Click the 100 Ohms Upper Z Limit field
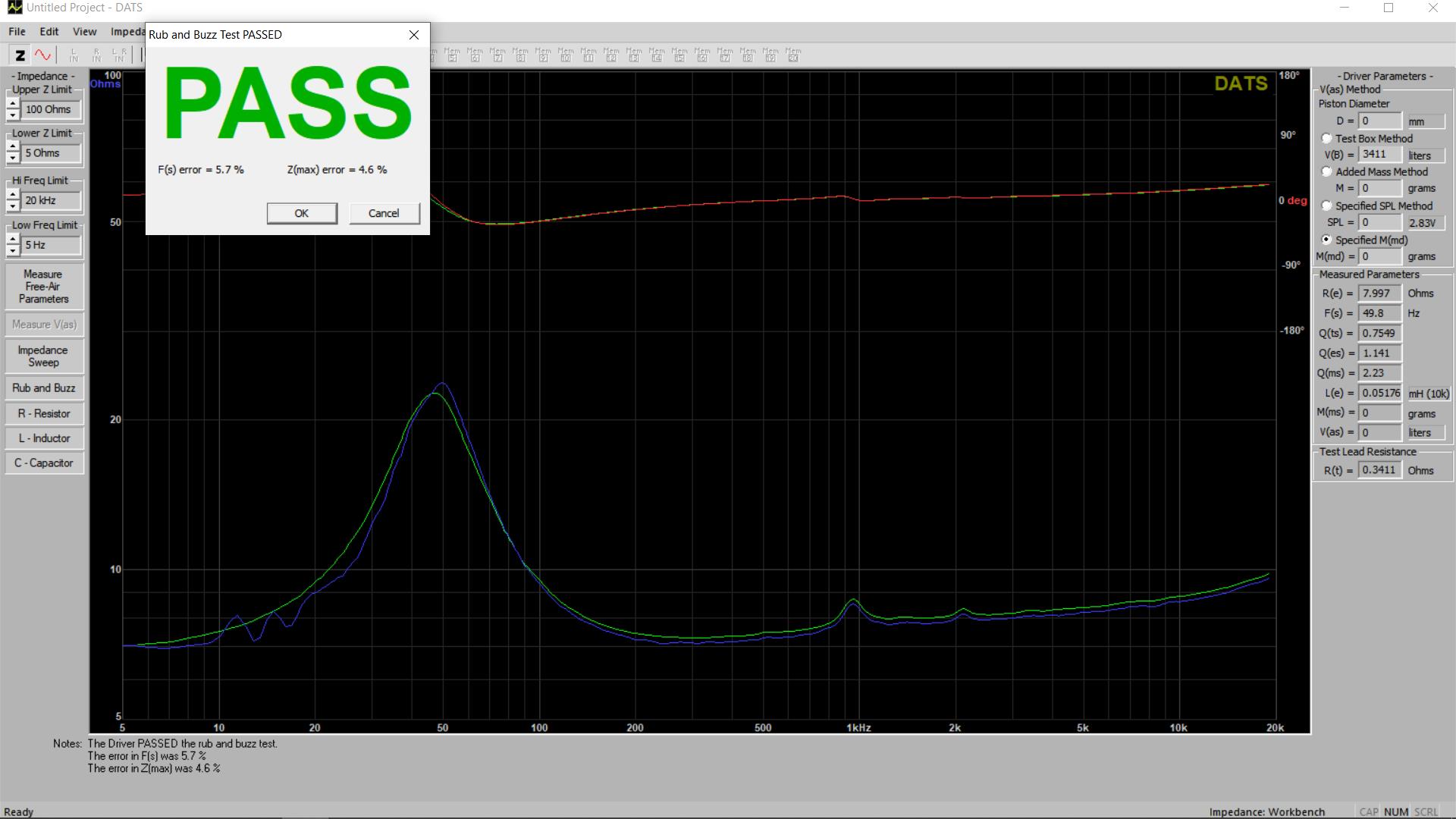The image size is (1456, 819). [x=51, y=109]
